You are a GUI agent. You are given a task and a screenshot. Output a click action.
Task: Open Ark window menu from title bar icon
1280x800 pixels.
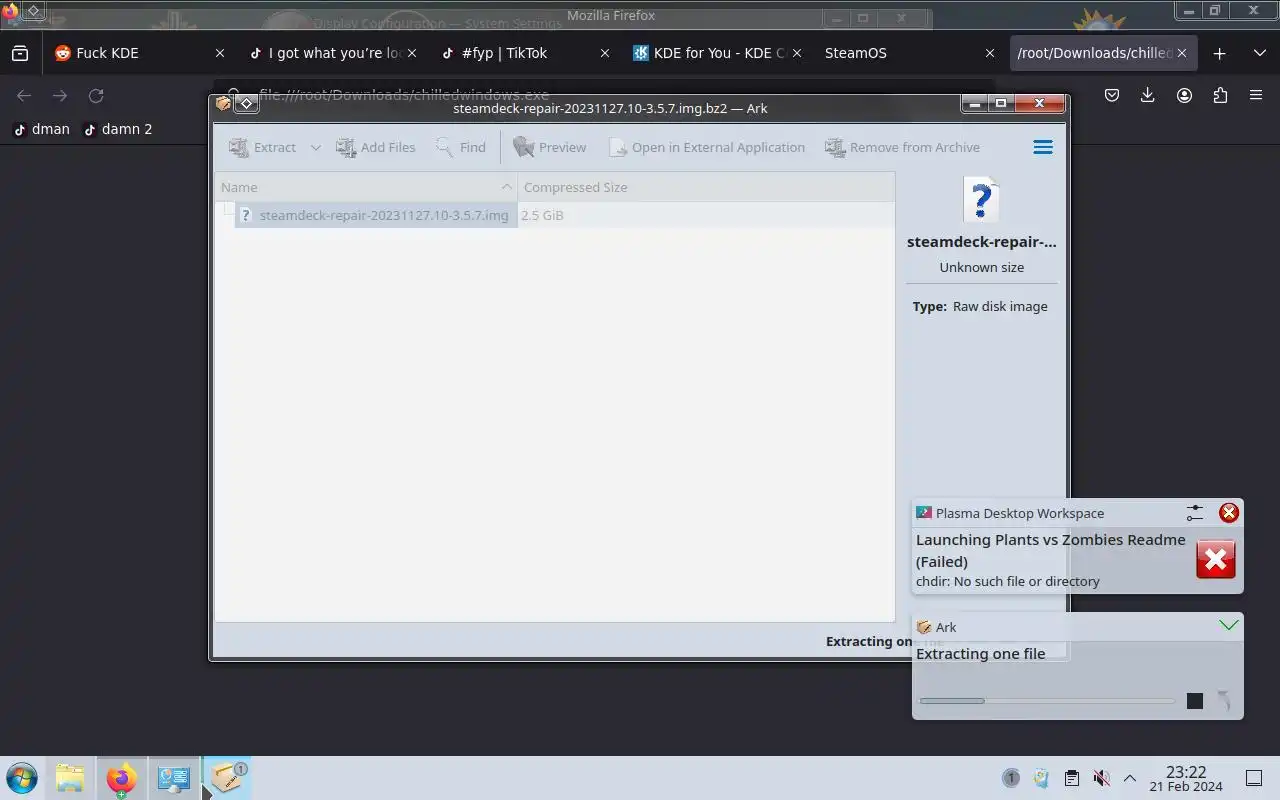coord(224,103)
